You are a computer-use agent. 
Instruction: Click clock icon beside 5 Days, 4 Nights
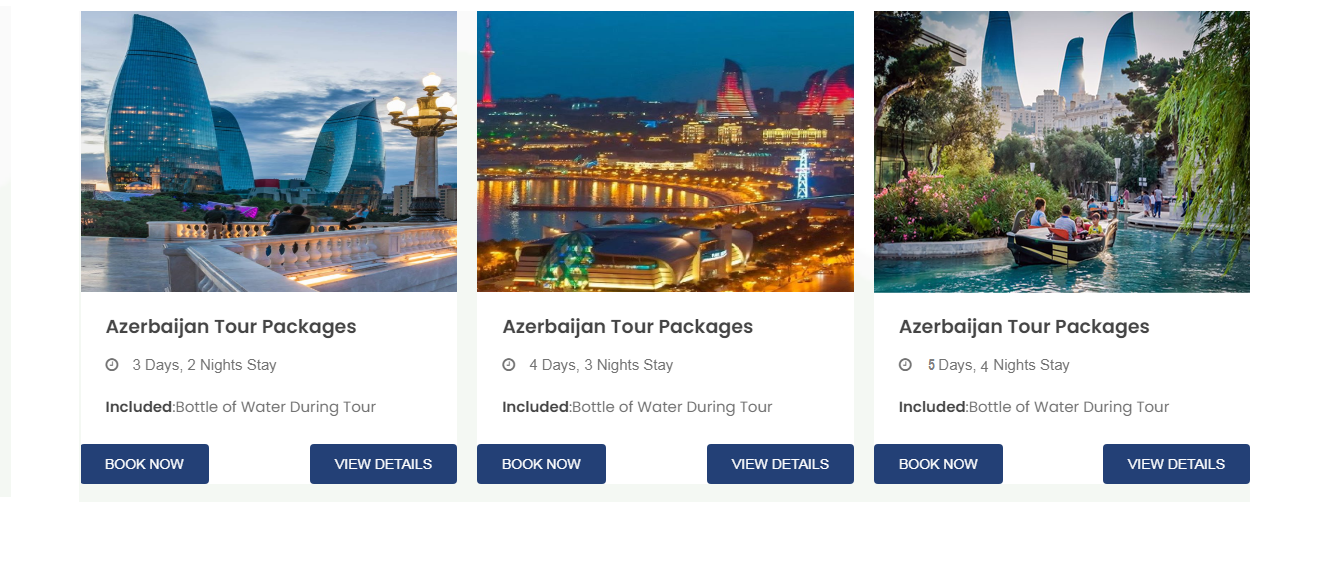[905, 365]
